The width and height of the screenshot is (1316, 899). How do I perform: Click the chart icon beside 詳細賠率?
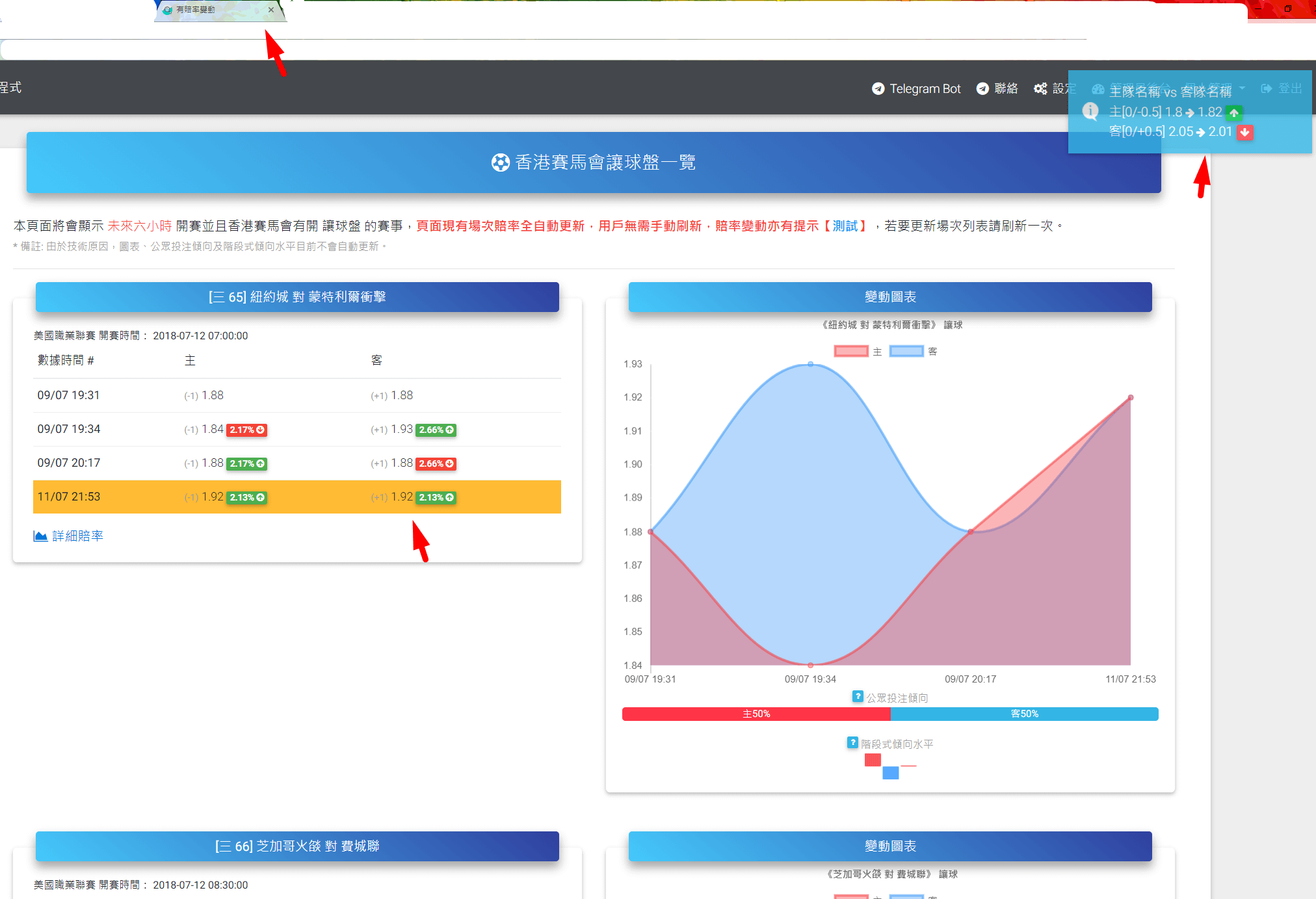pos(40,536)
